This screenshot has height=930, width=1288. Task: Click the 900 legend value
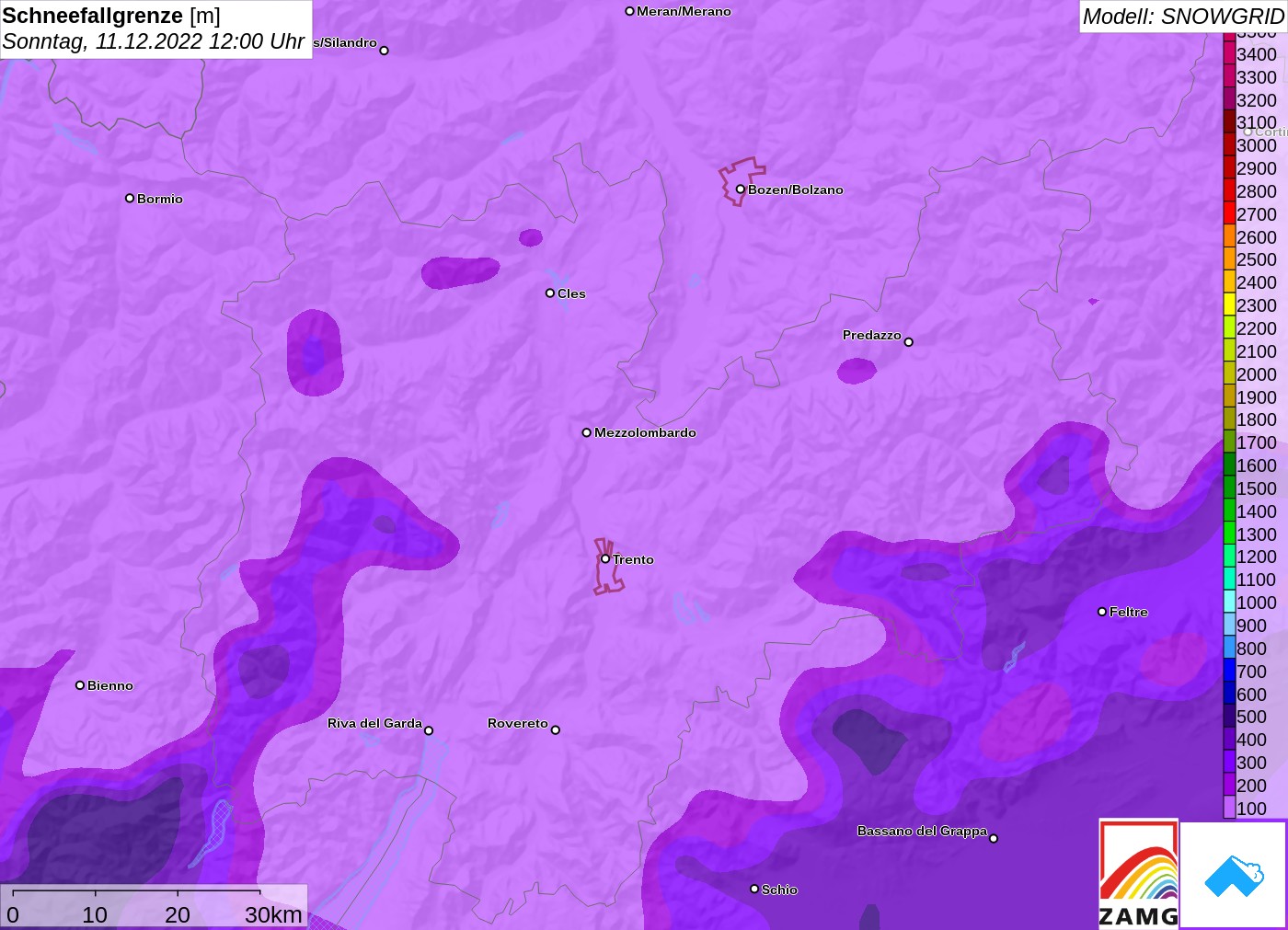click(x=1251, y=626)
